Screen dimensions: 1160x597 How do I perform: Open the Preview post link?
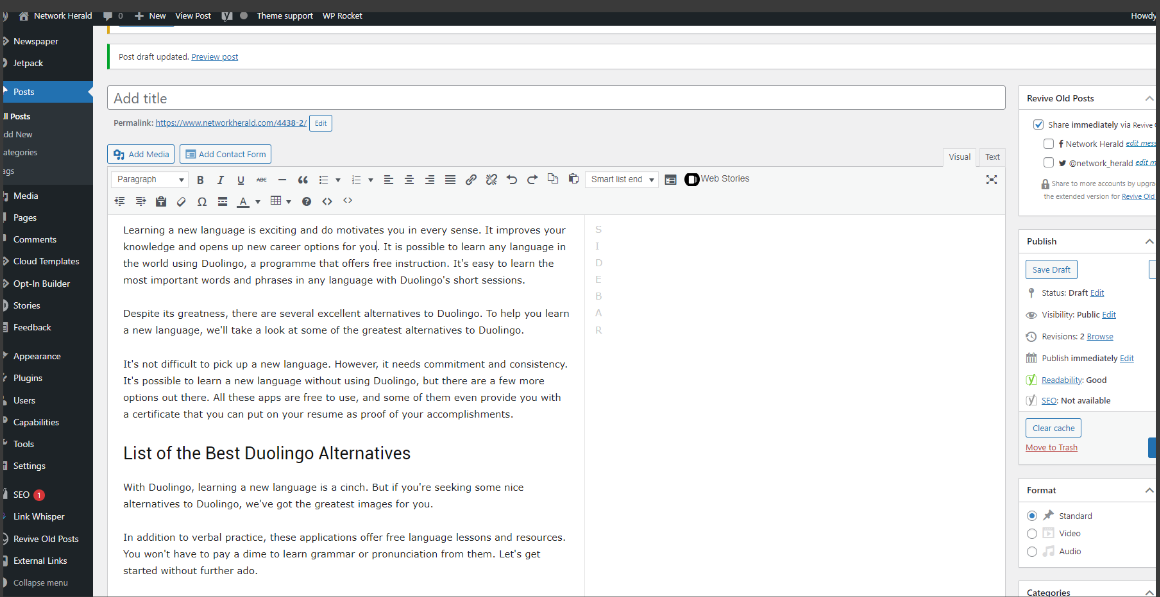215,56
